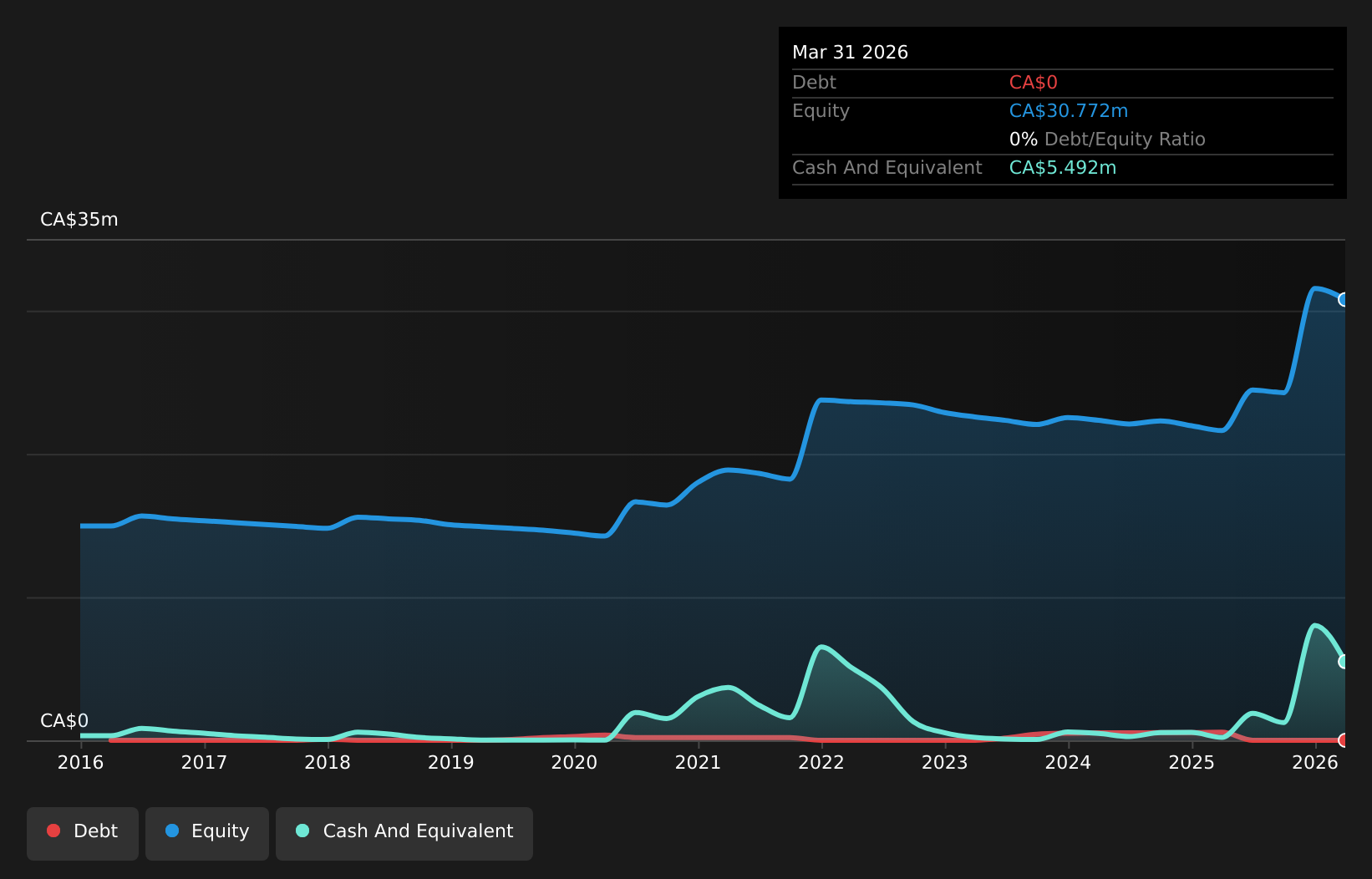Toggle the Equity series legend button

coord(207,833)
